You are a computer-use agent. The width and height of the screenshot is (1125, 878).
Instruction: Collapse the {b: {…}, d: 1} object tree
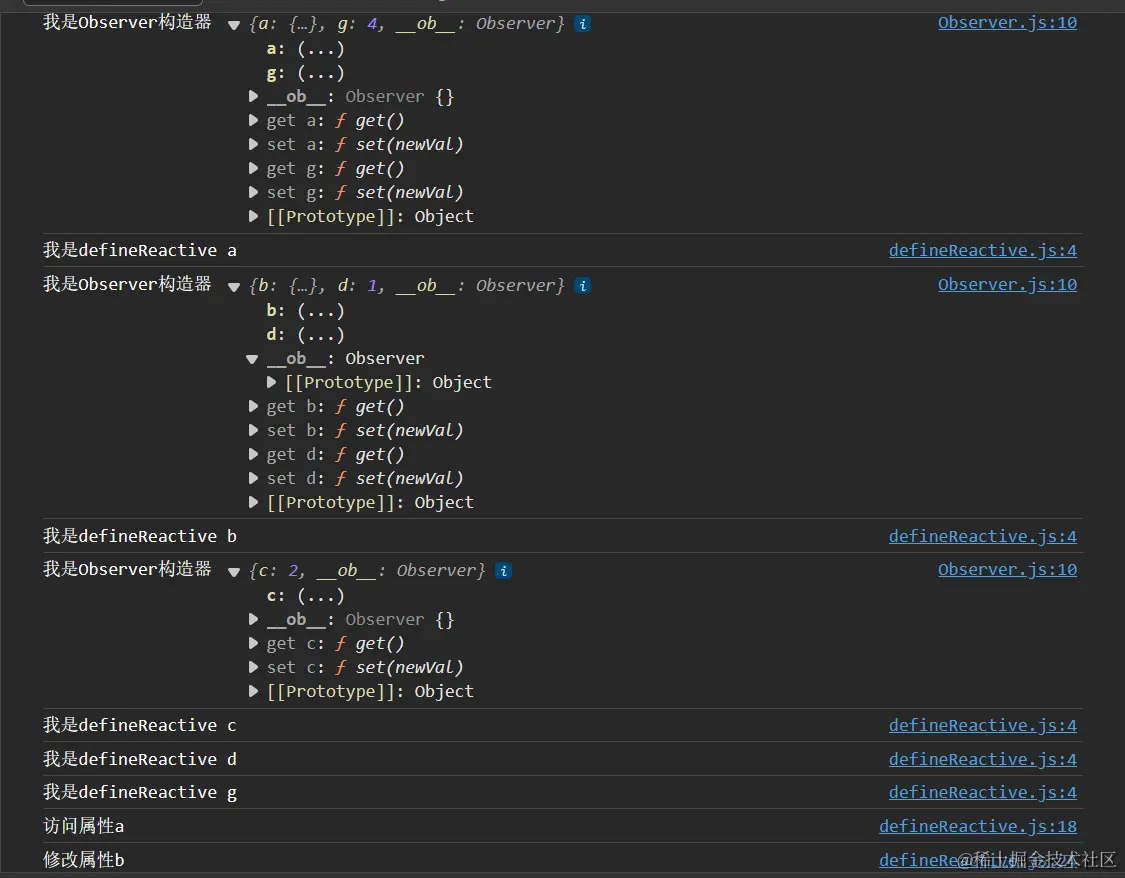[234, 287]
